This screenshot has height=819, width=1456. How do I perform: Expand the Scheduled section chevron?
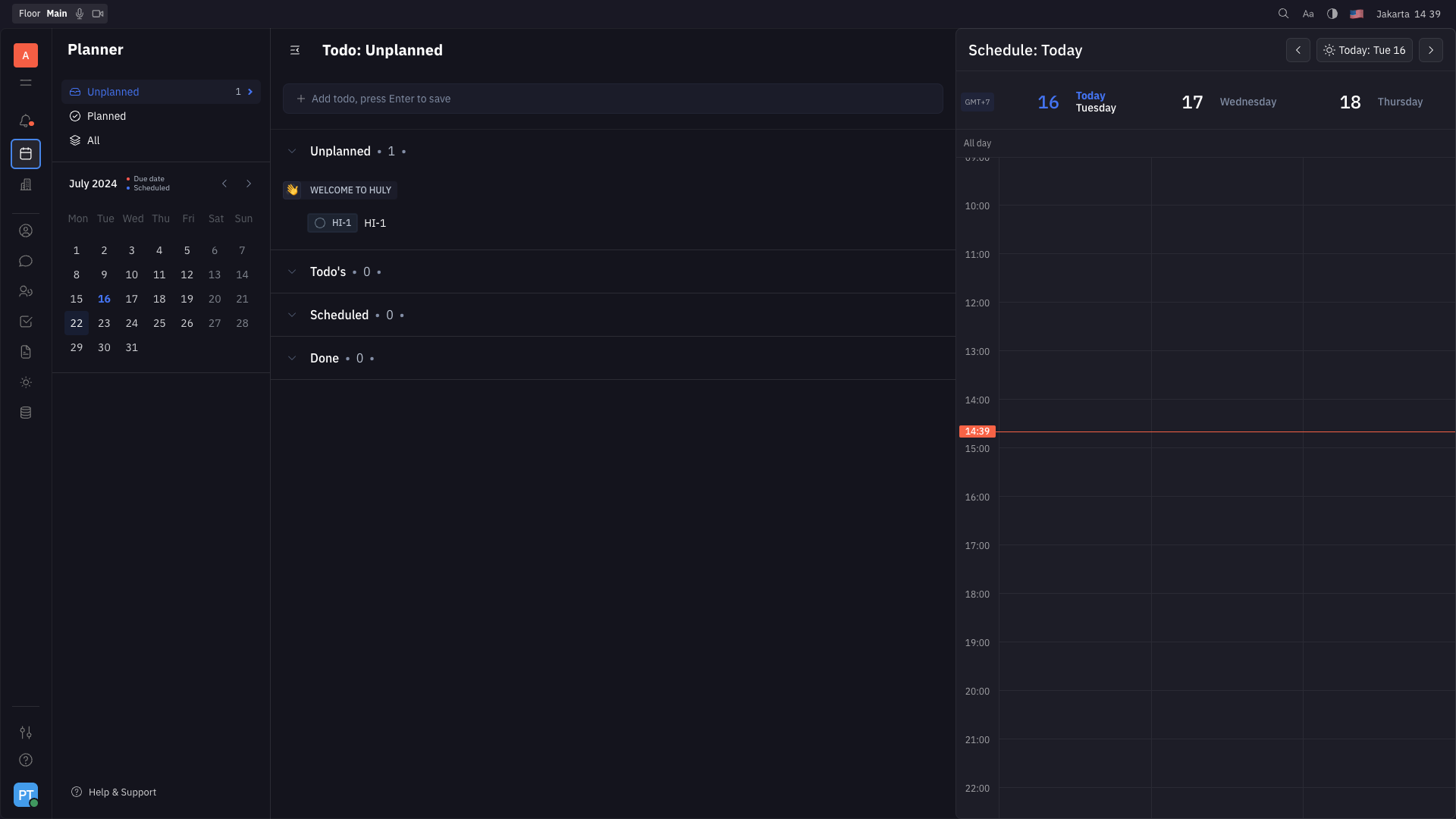292,315
